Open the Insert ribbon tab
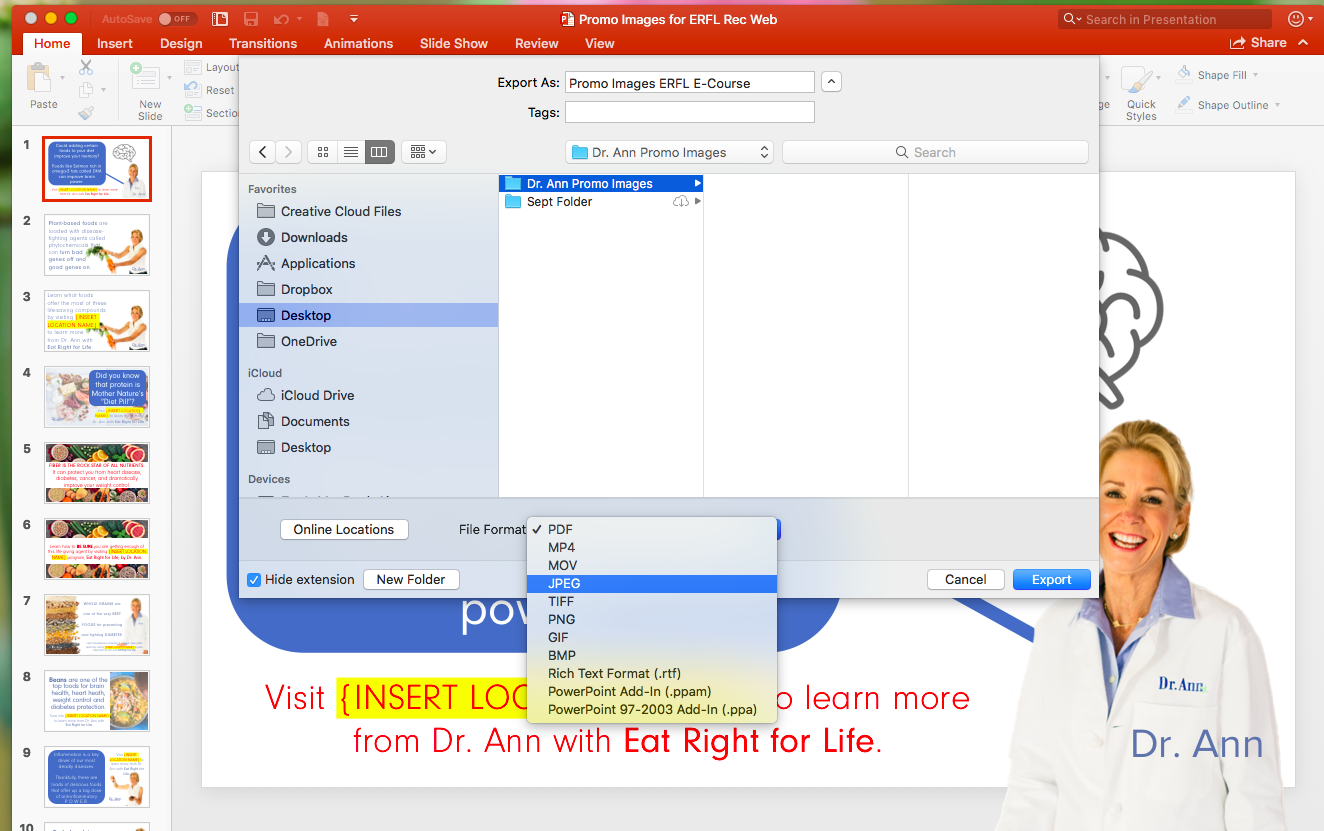 pos(115,43)
